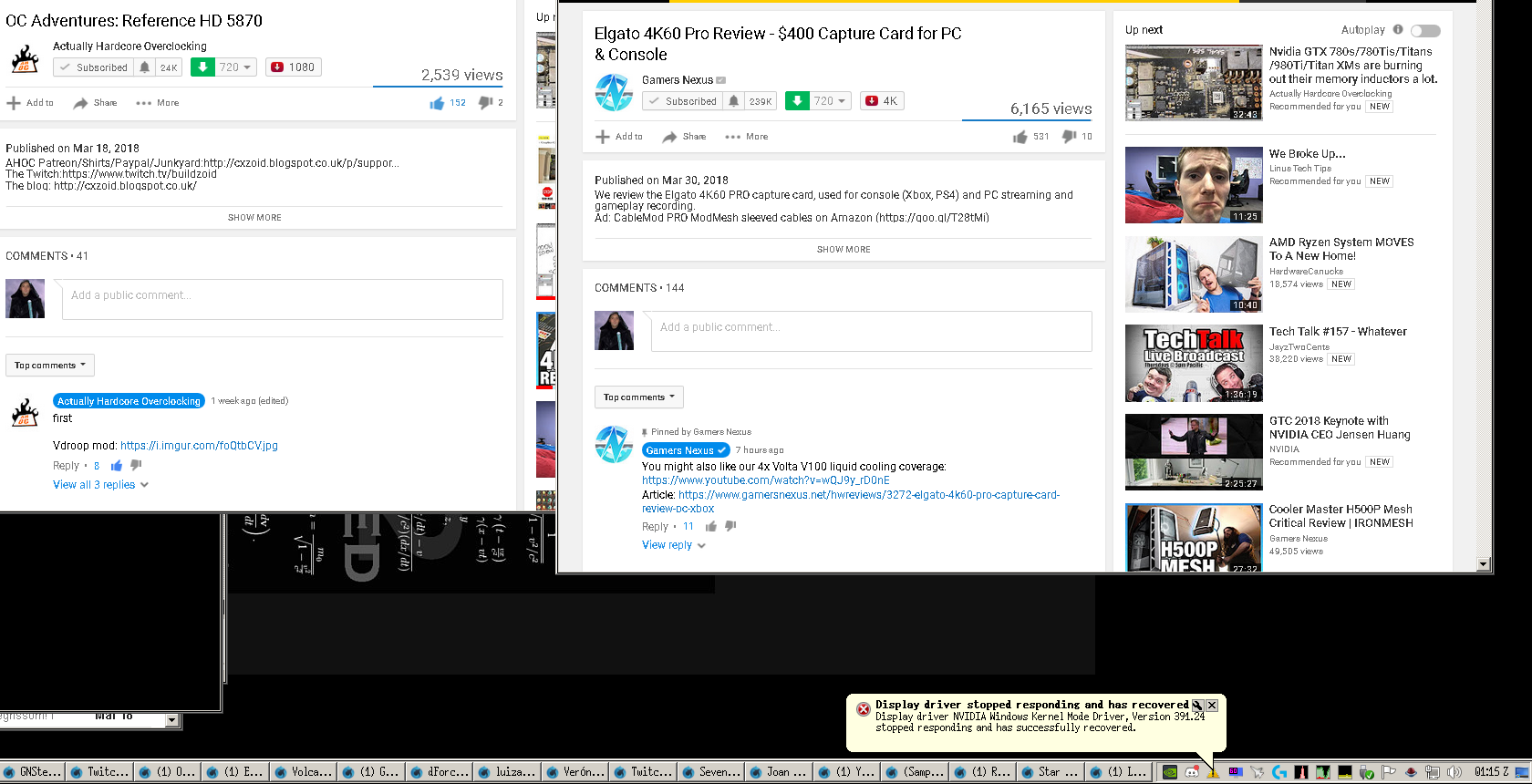Switch to GNSte... taskbar window

click(x=34, y=772)
